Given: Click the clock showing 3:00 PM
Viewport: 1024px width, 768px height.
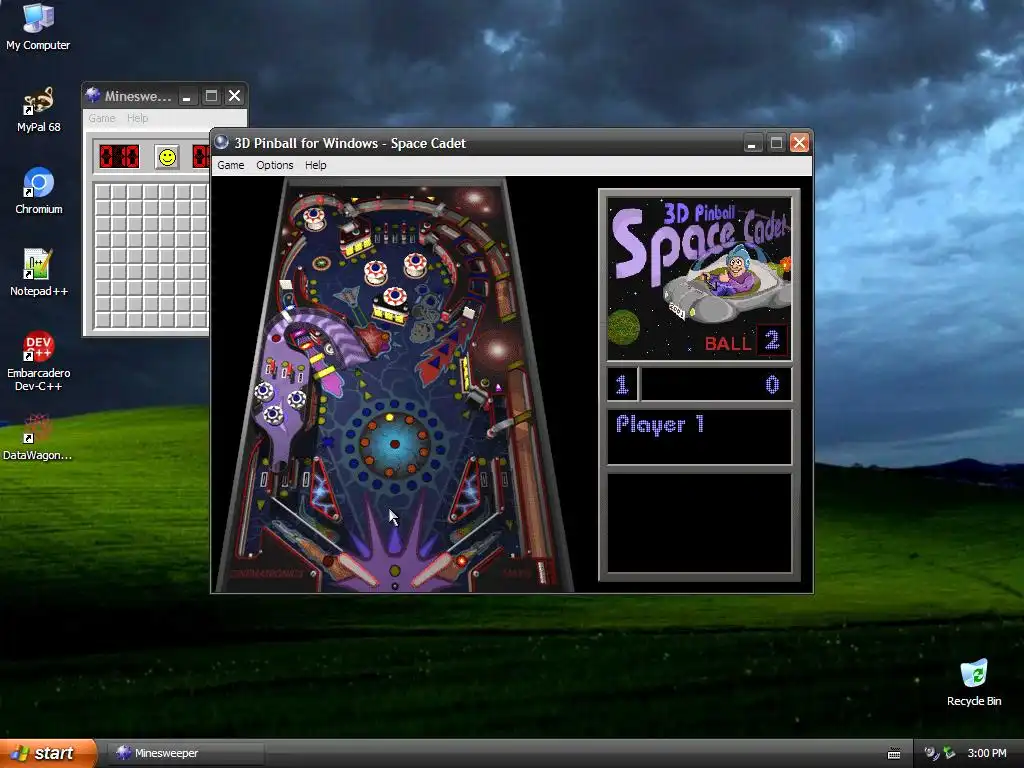Looking at the screenshot, I should (x=987, y=753).
